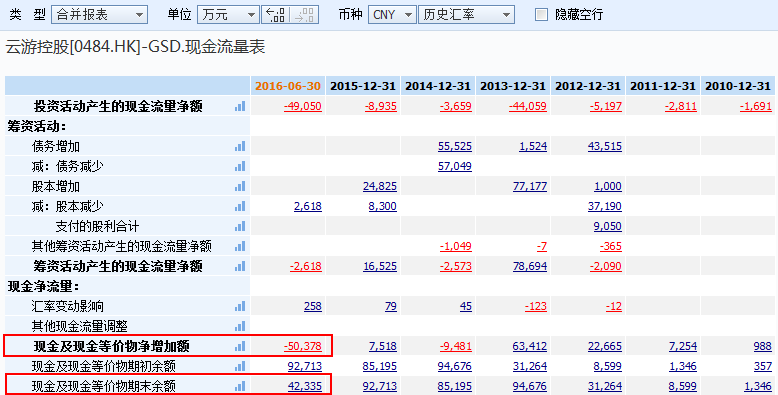Open the 历史汇率 exchange rate dropdown

click(466, 14)
